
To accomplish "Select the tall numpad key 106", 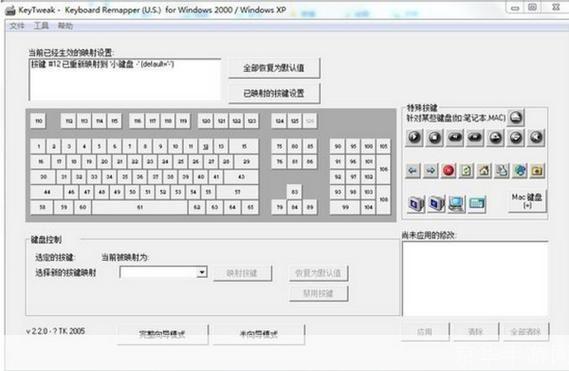I will 384,169.
